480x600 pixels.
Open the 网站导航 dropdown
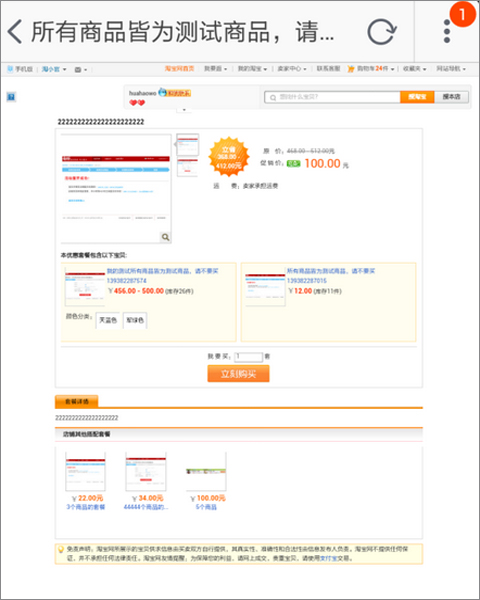coord(451,69)
